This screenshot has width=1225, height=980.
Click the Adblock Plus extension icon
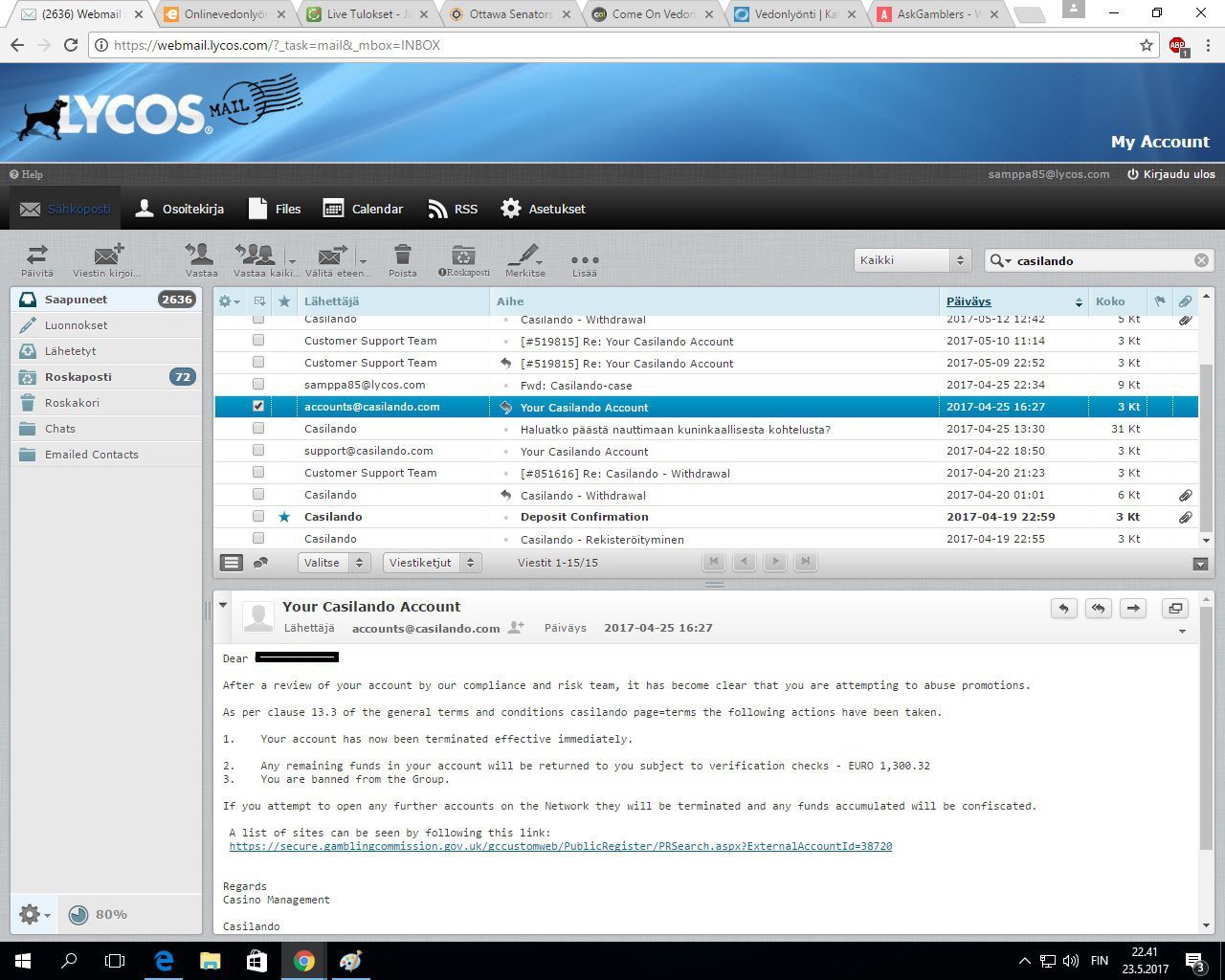point(1178,46)
